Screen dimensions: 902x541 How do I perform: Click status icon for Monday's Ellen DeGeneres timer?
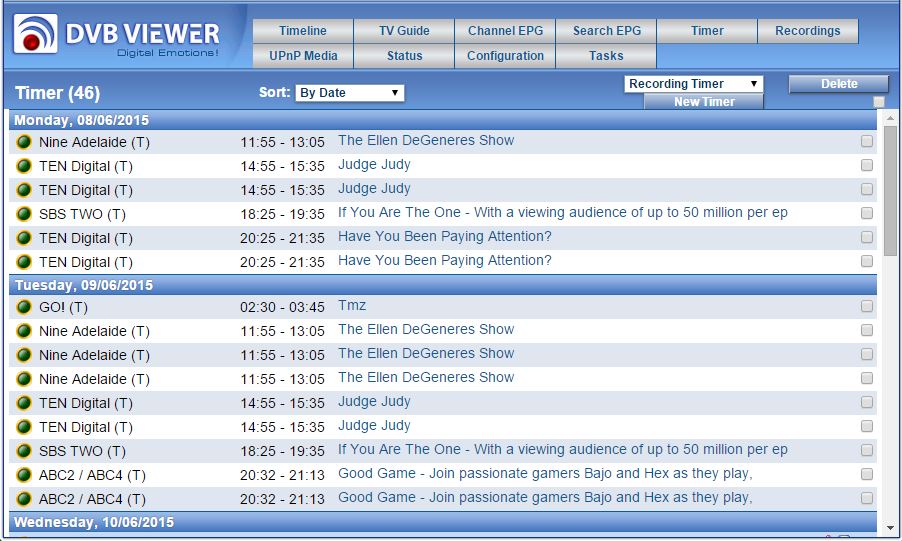click(x=24, y=142)
